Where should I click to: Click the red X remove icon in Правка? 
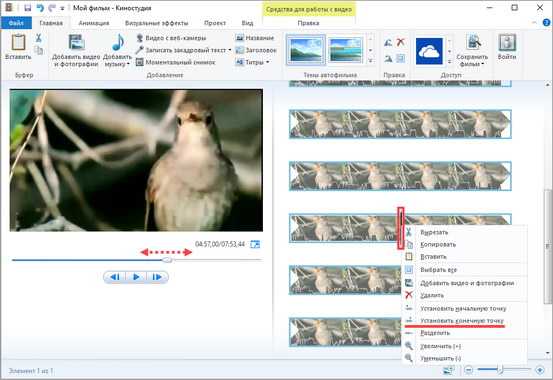(400, 42)
